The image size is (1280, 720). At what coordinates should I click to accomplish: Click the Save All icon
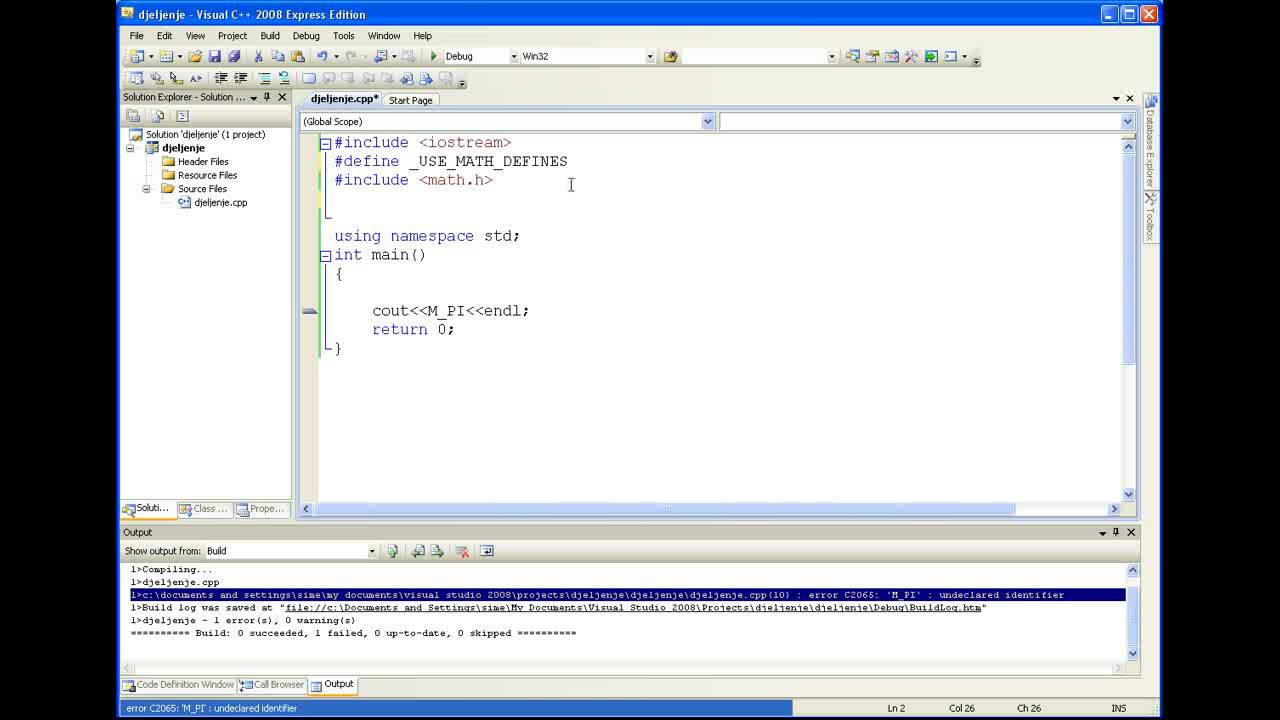(234, 56)
